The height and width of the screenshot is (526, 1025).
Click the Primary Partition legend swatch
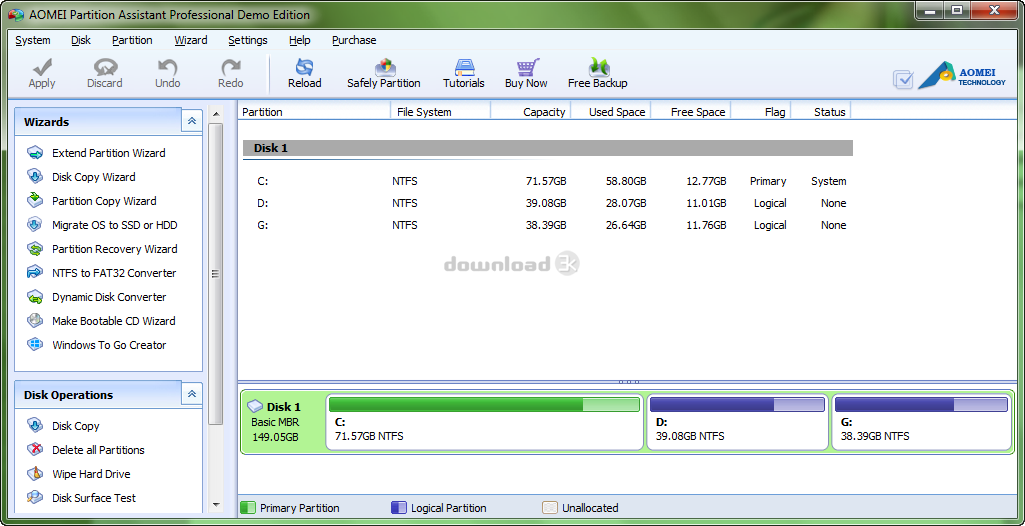(248, 508)
